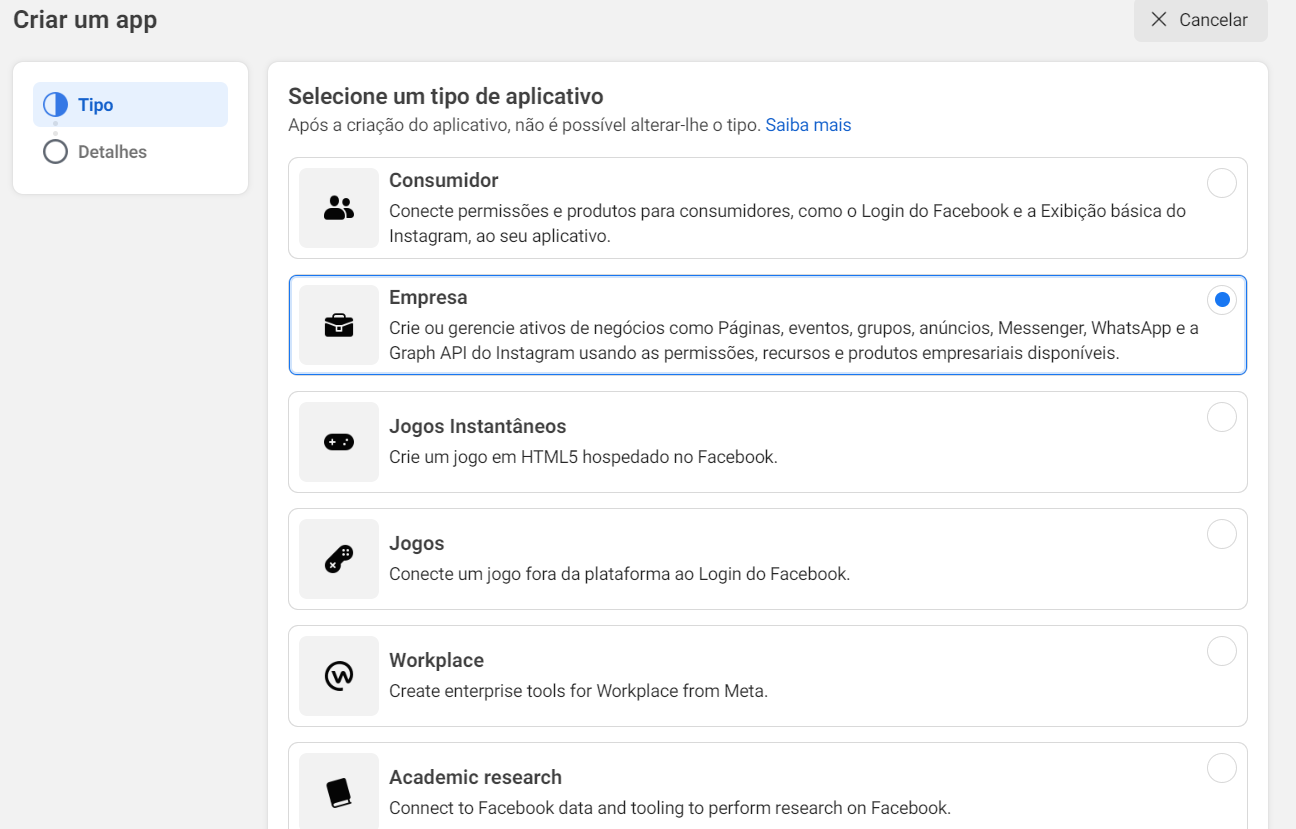Open the Detalhes step in sidebar
Screen dimensions: 1296x829
[x=130, y=152]
